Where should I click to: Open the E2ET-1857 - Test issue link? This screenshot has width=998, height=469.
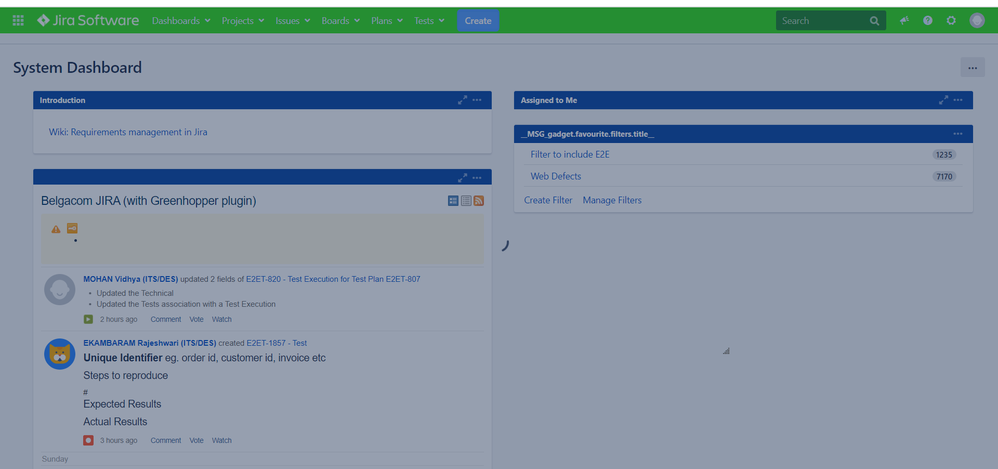click(x=277, y=342)
